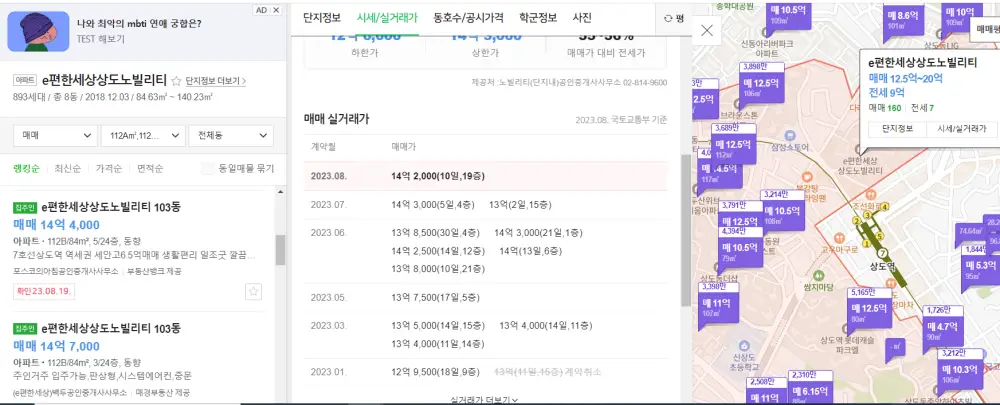Close the MBTI advertisement with X

[x=276, y=10]
